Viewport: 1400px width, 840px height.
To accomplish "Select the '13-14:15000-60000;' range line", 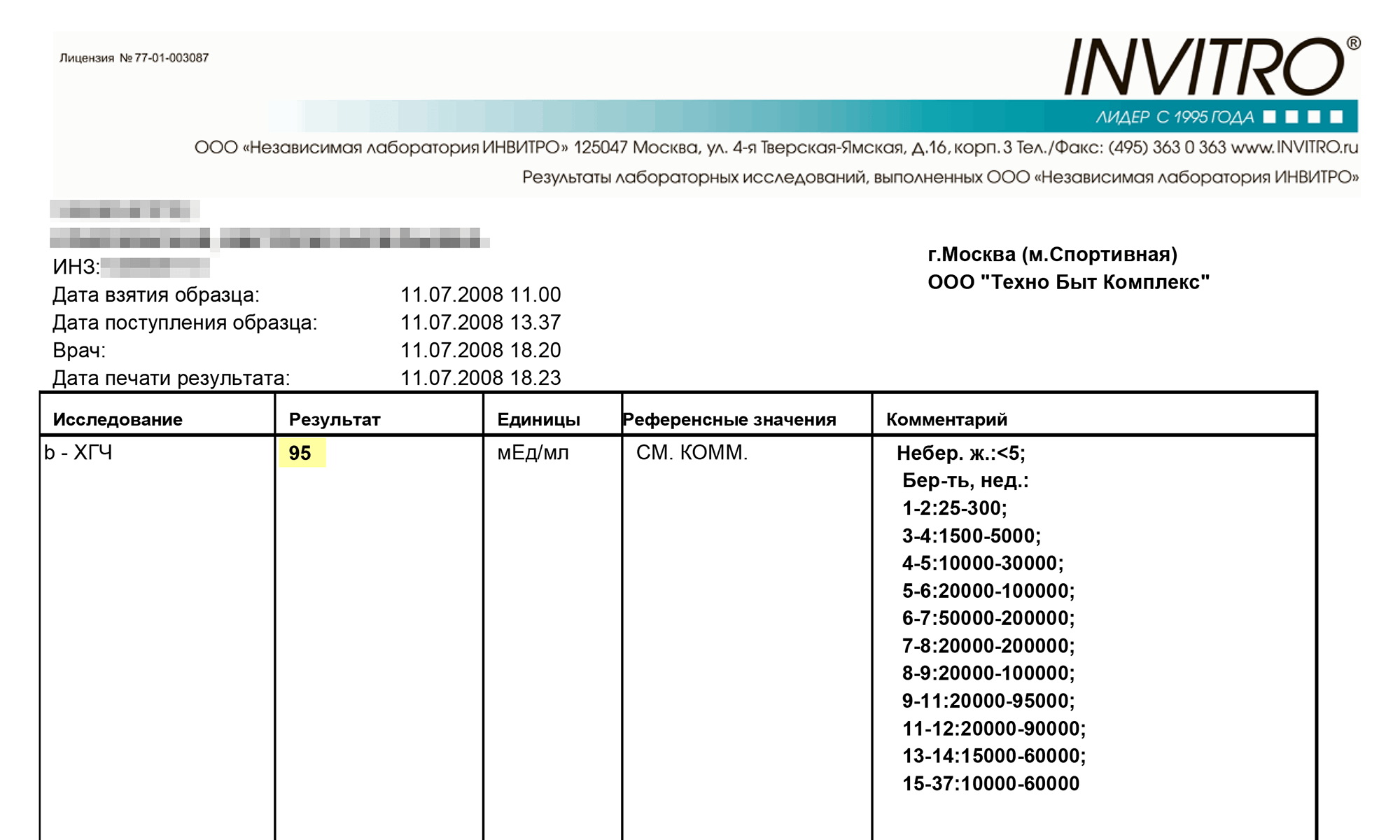I will click(x=994, y=756).
